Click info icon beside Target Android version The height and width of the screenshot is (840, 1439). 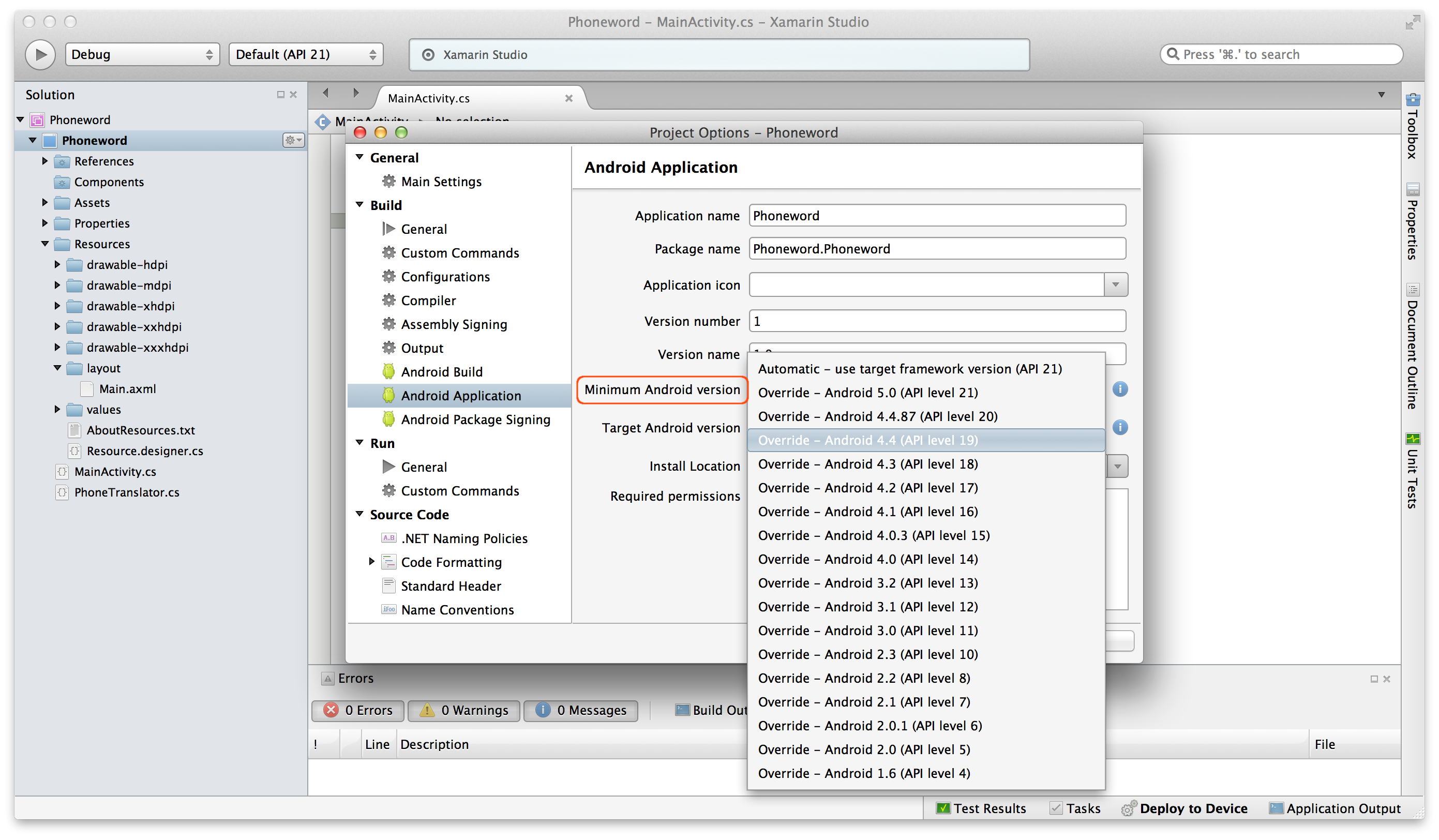pyautogui.click(x=1120, y=427)
